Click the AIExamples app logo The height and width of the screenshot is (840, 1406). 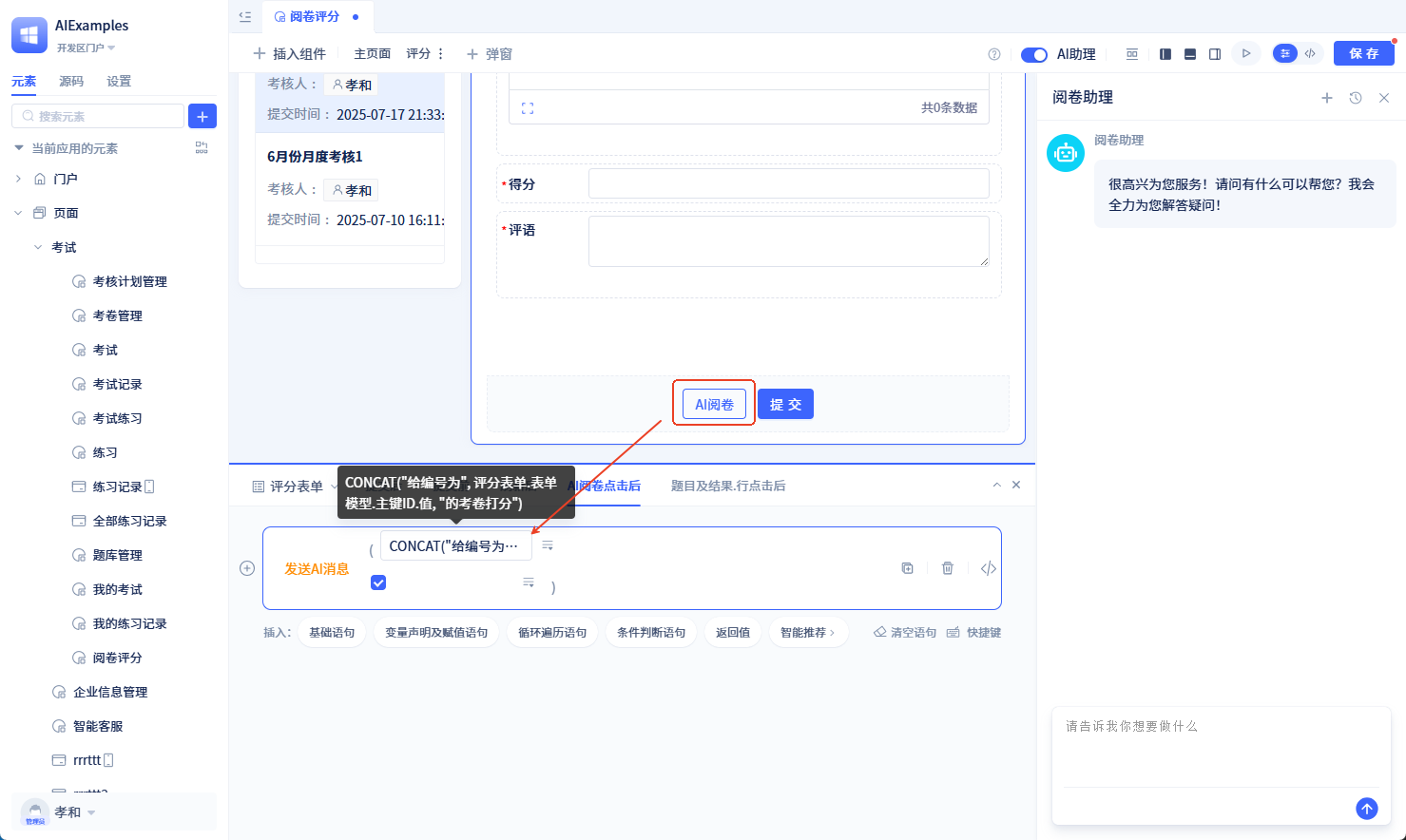point(29,35)
